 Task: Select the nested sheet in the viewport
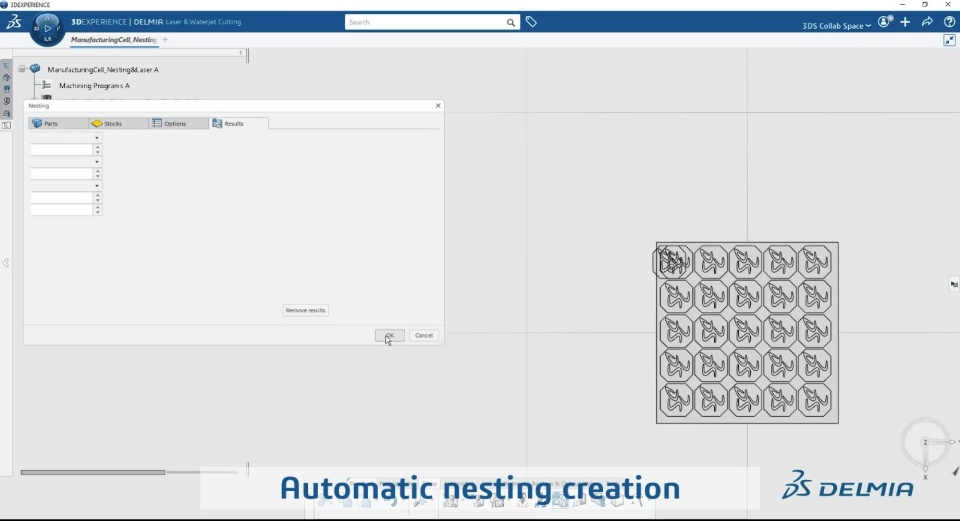coord(747,332)
